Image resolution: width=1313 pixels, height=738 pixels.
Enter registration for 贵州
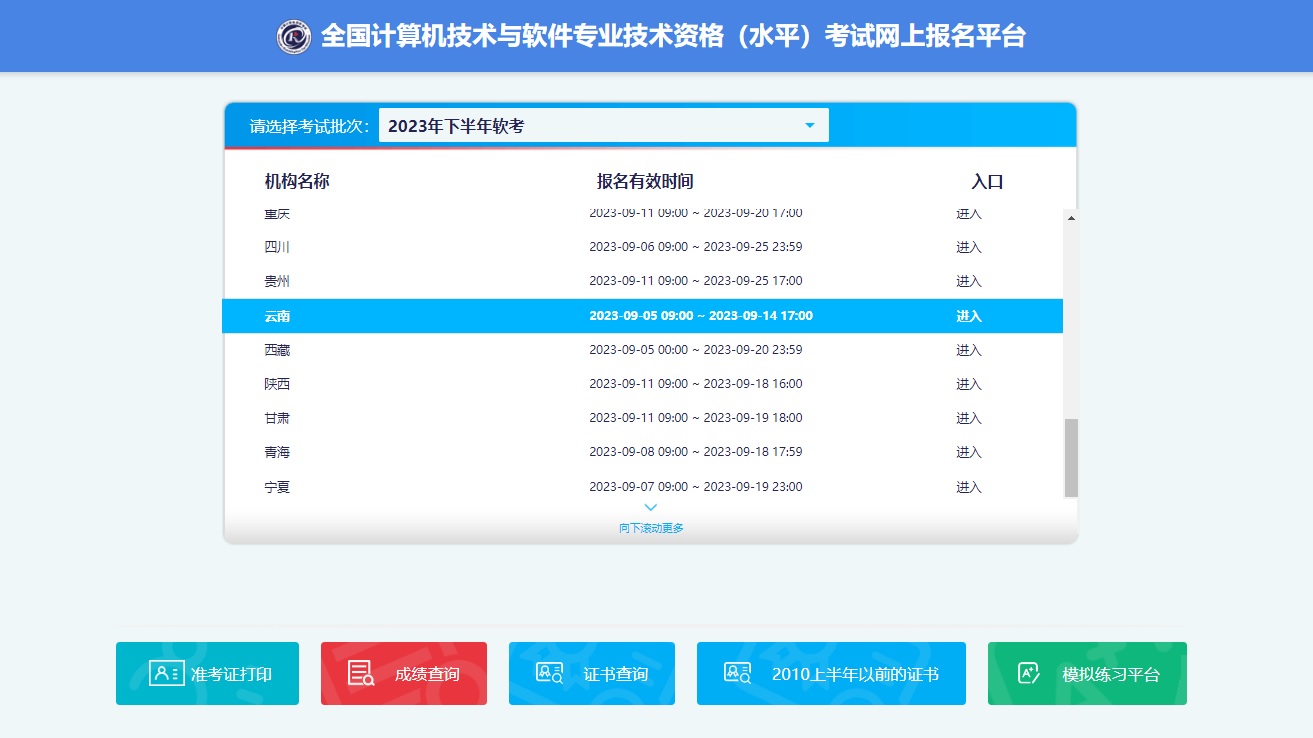968,281
